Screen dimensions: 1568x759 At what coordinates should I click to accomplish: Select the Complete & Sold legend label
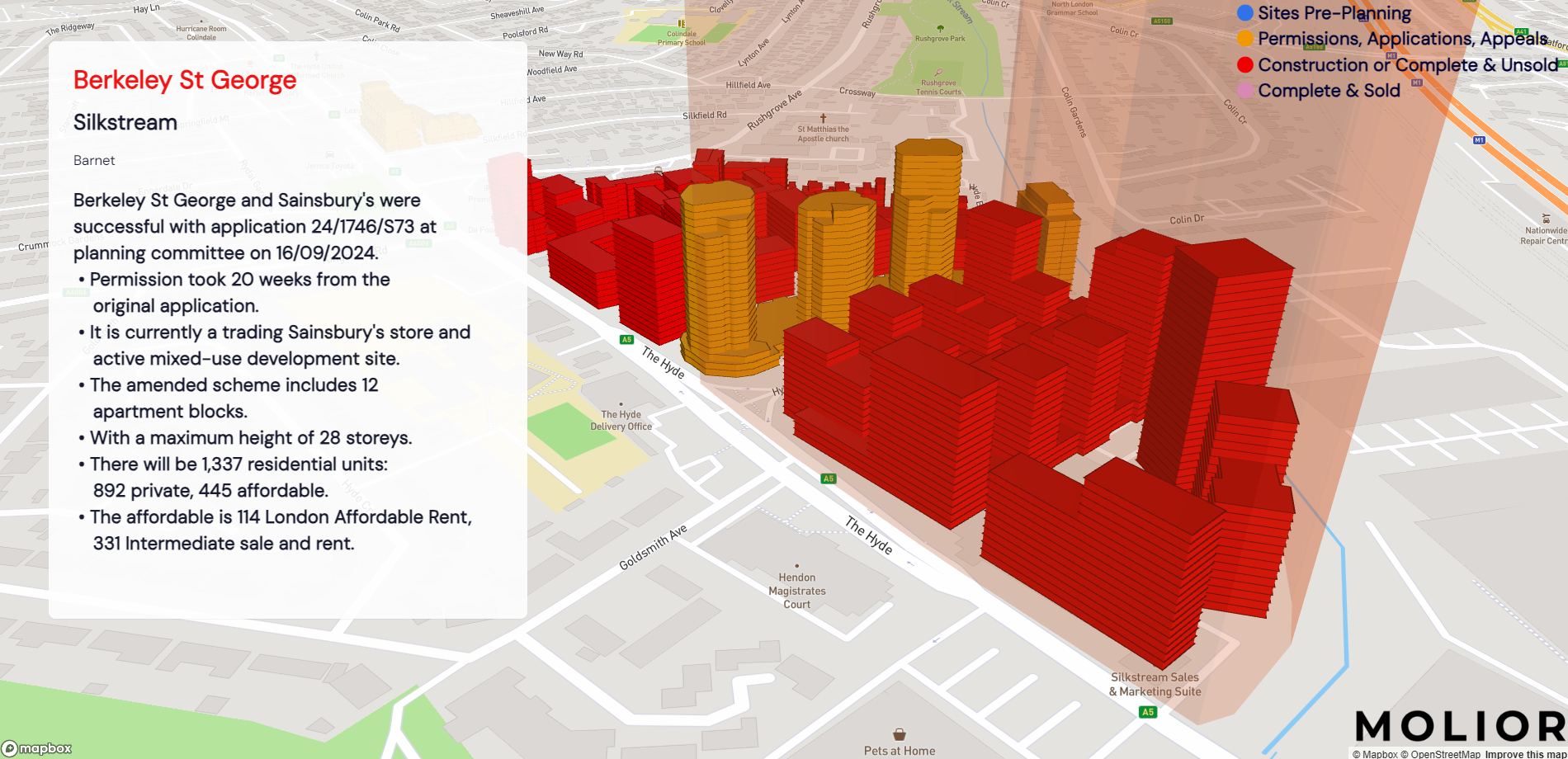(x=1329, y=91)
